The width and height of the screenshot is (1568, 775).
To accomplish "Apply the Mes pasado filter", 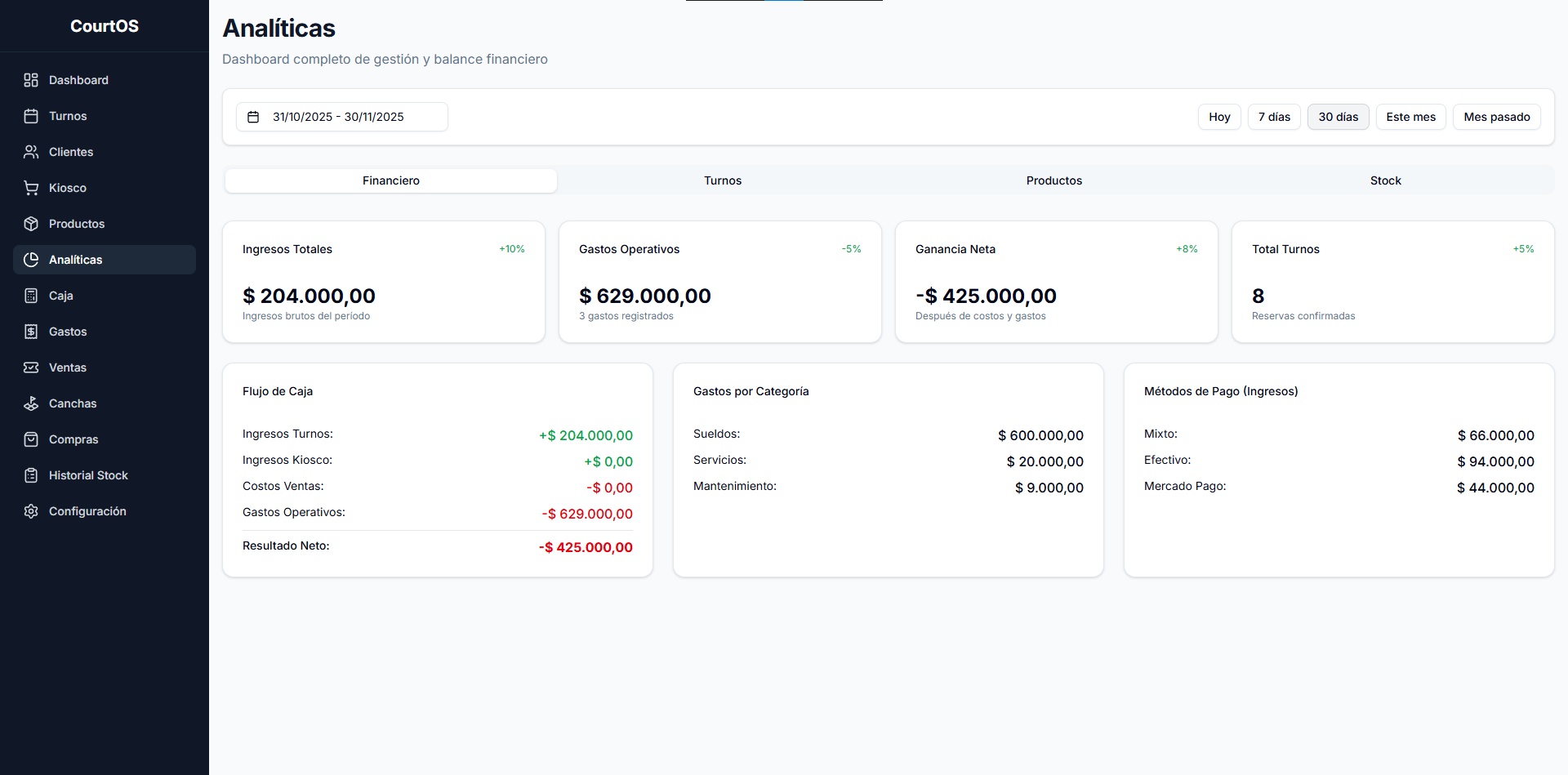I will point(1496,117).
